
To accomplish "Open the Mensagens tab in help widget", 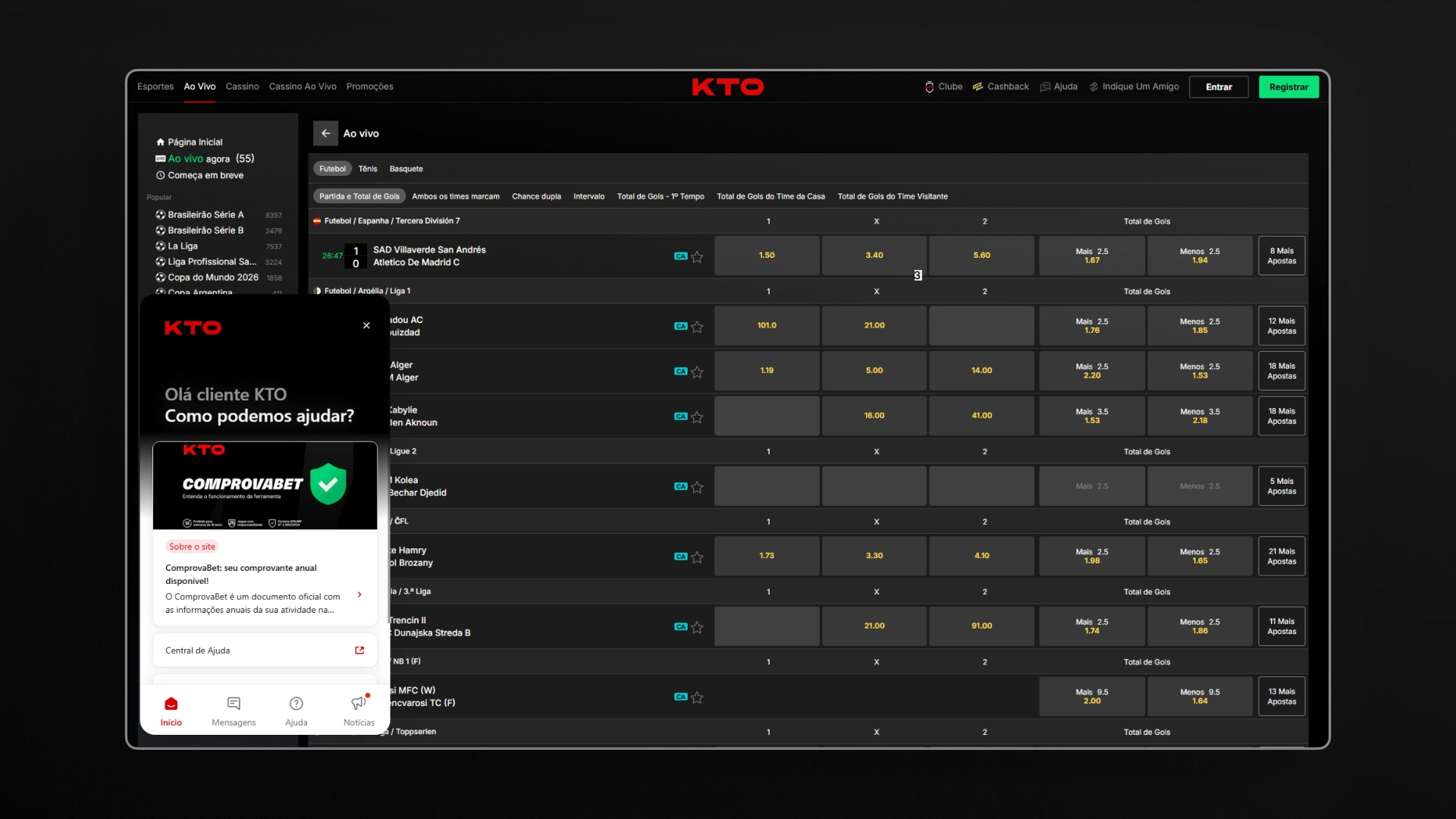I will click(234, 711).
